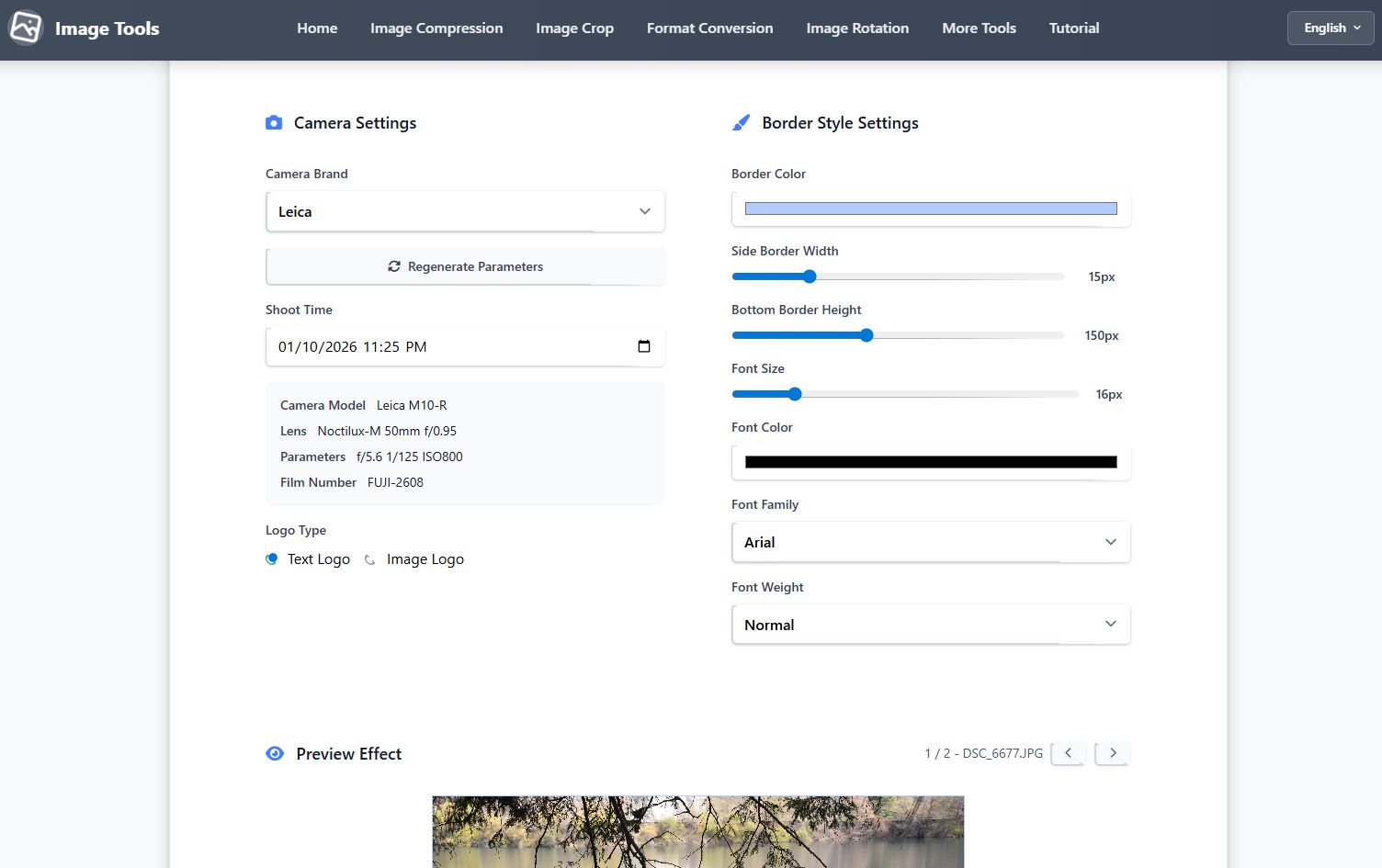Click the Image Tools logo icon
Screen dimensions: 1382x868
pyautogui.click(x=26, y=28)
